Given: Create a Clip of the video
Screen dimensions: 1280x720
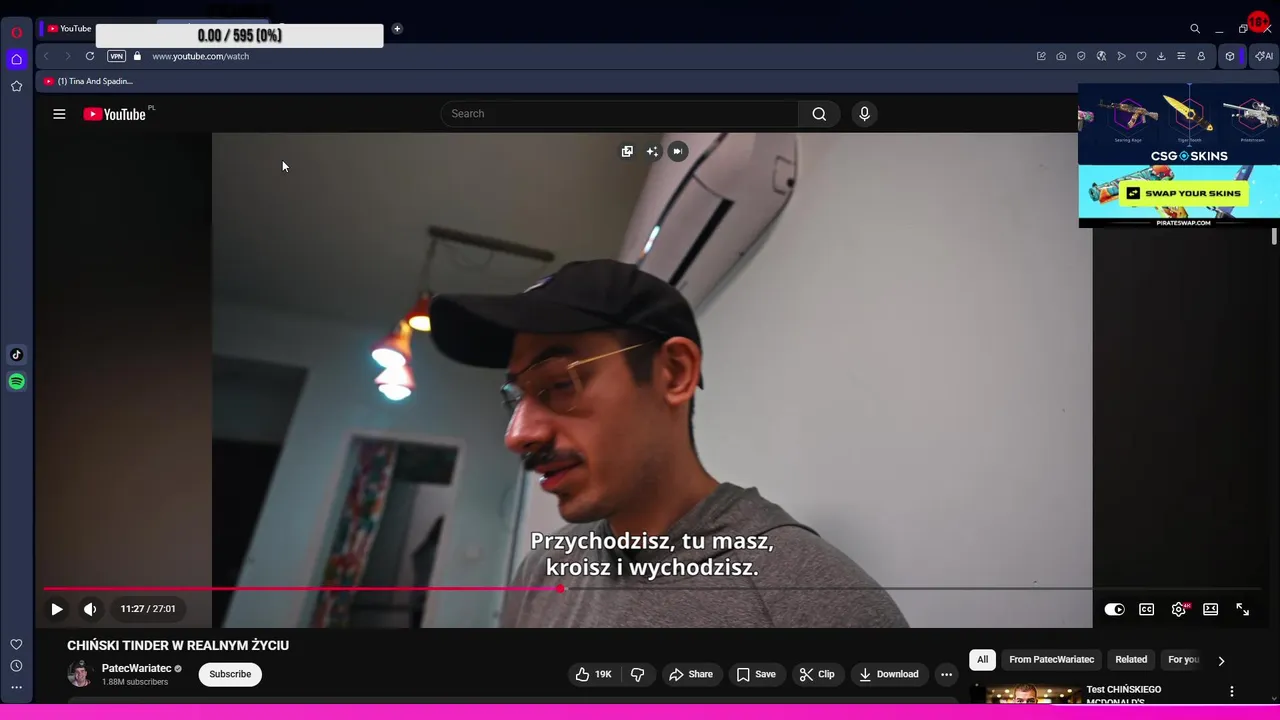Looking at the screenshot, I should tap(817, 674).
